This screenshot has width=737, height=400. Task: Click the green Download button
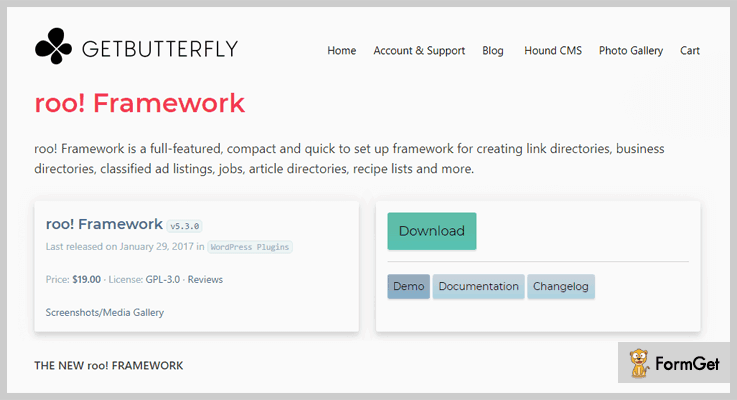431,231
